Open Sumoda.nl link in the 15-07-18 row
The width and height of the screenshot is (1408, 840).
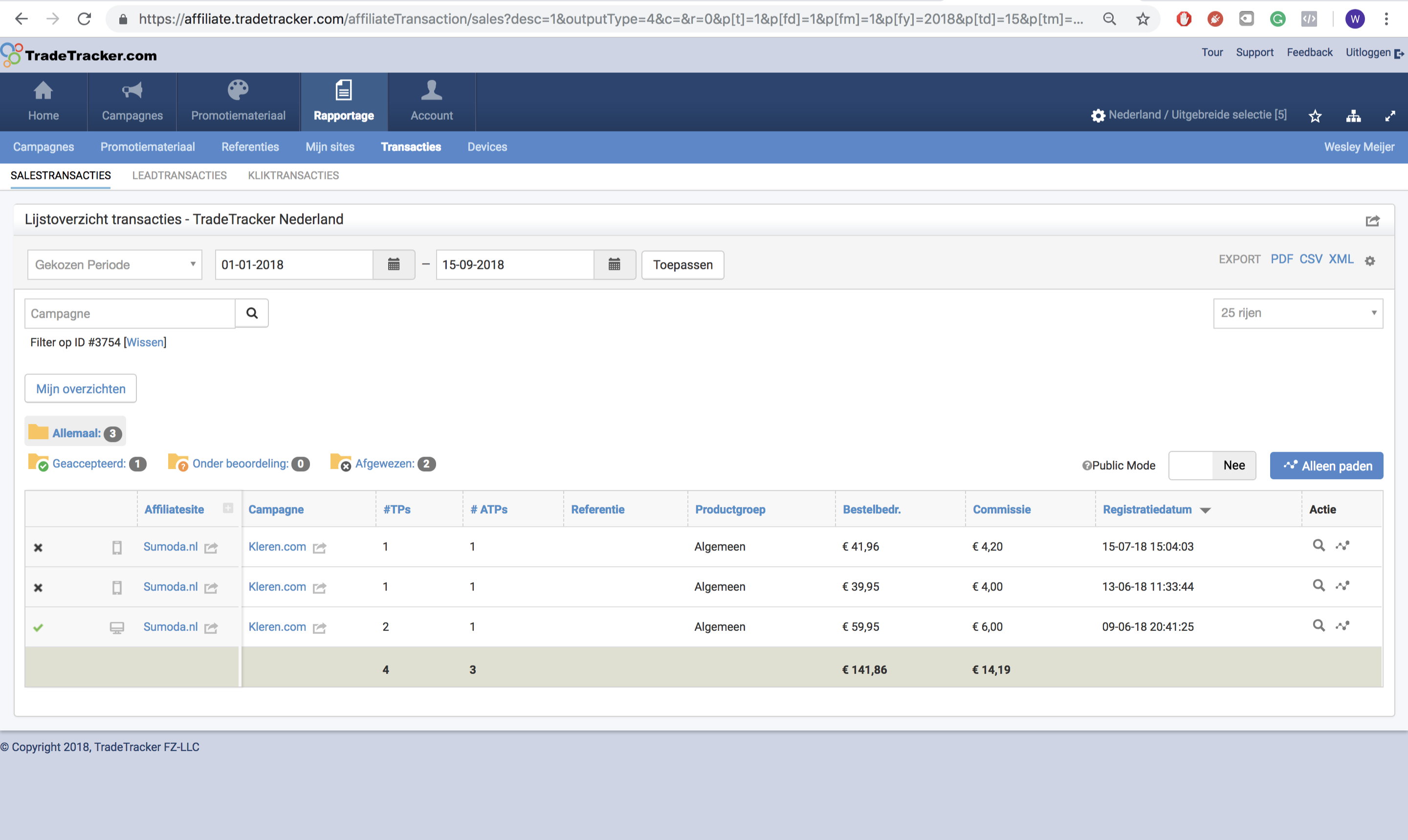(170, 546)
